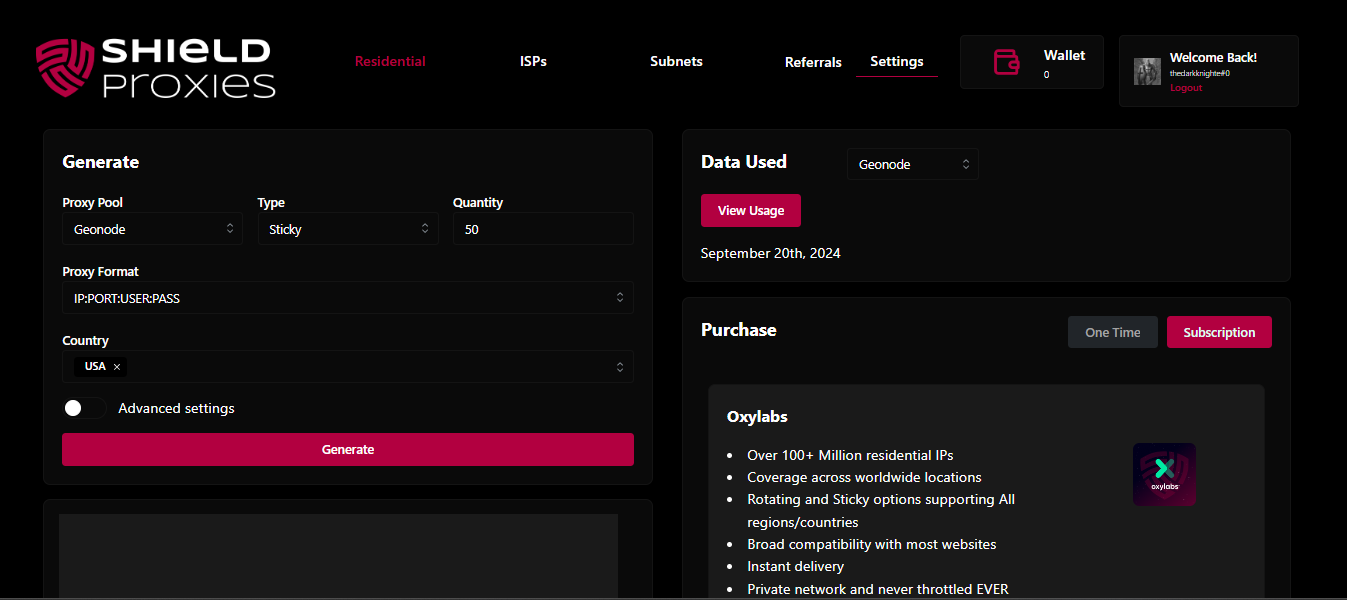The height and width of the screenshot is (600, 1347).
Task: Click the Shield Proxies logo
Action: 156,68
